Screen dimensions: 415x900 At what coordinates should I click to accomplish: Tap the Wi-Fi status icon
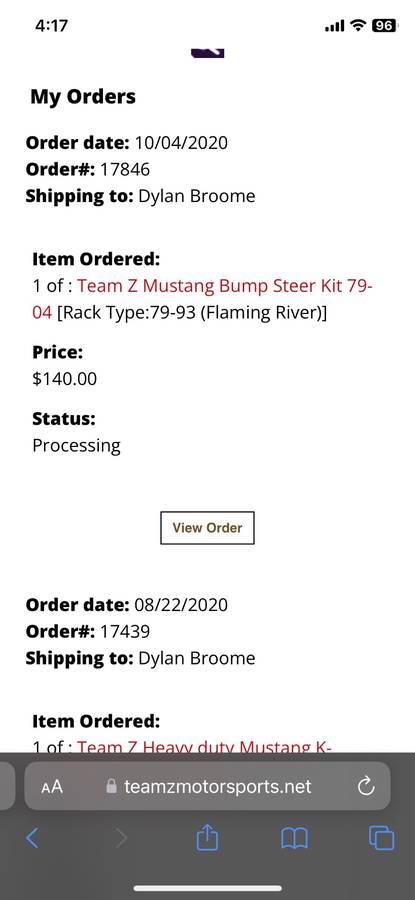358,25
